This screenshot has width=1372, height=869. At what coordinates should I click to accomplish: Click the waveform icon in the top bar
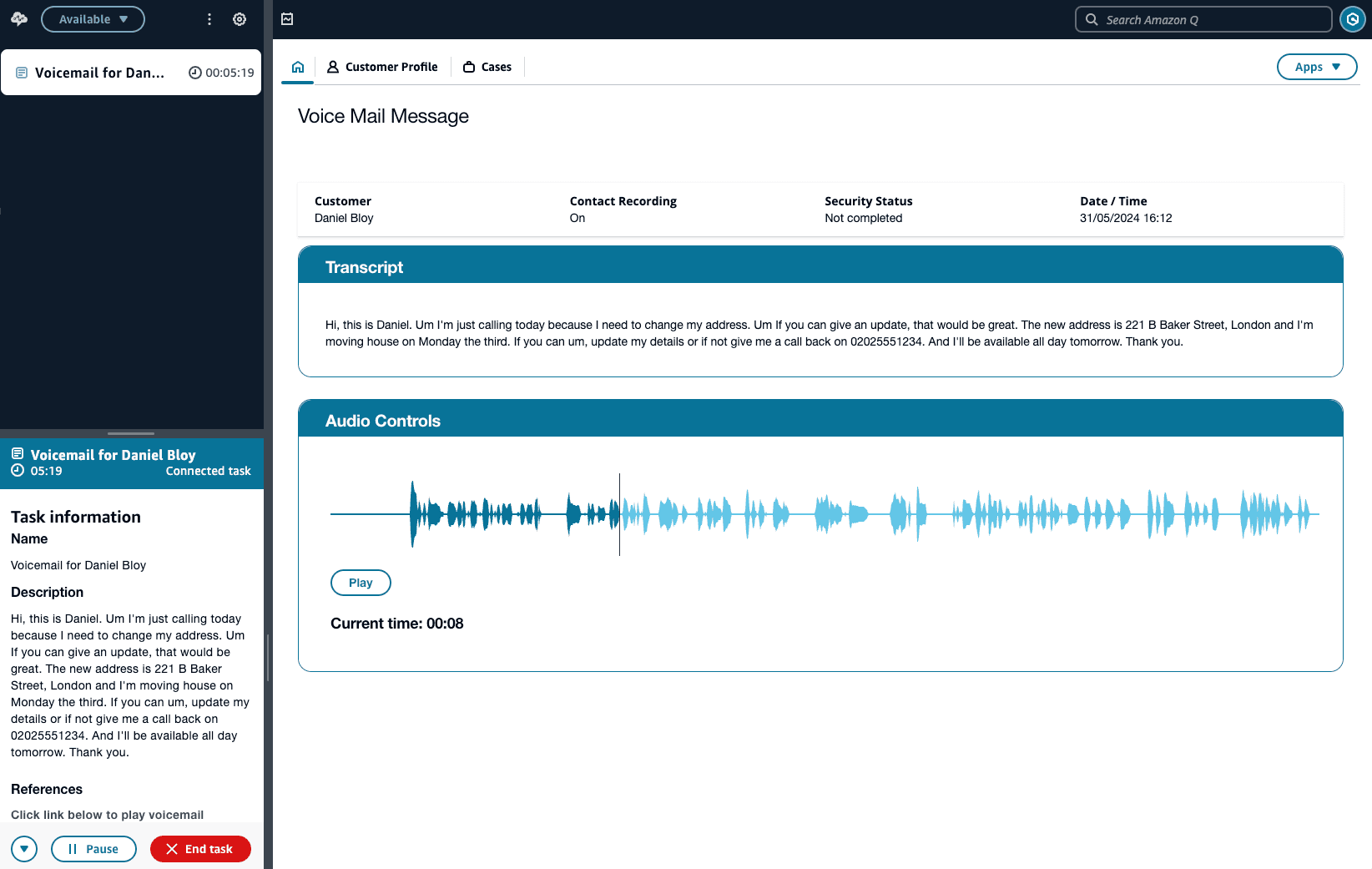click(x=287, y=18)
